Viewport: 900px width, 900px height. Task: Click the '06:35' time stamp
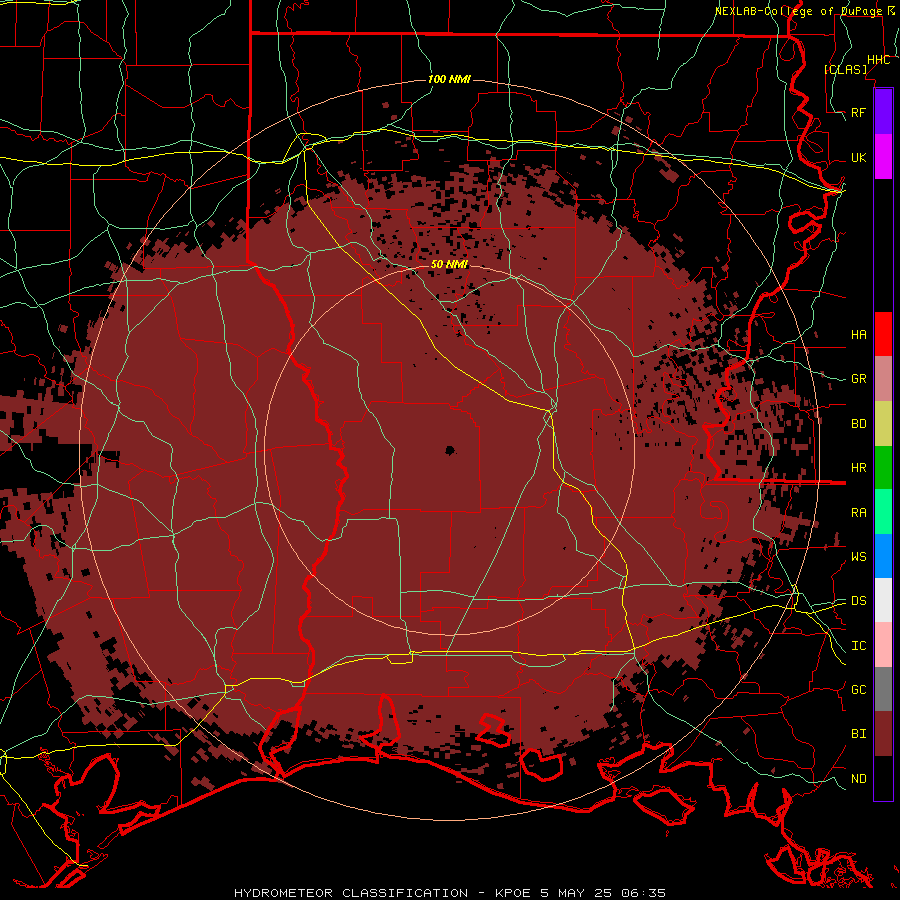click(643, 893)
